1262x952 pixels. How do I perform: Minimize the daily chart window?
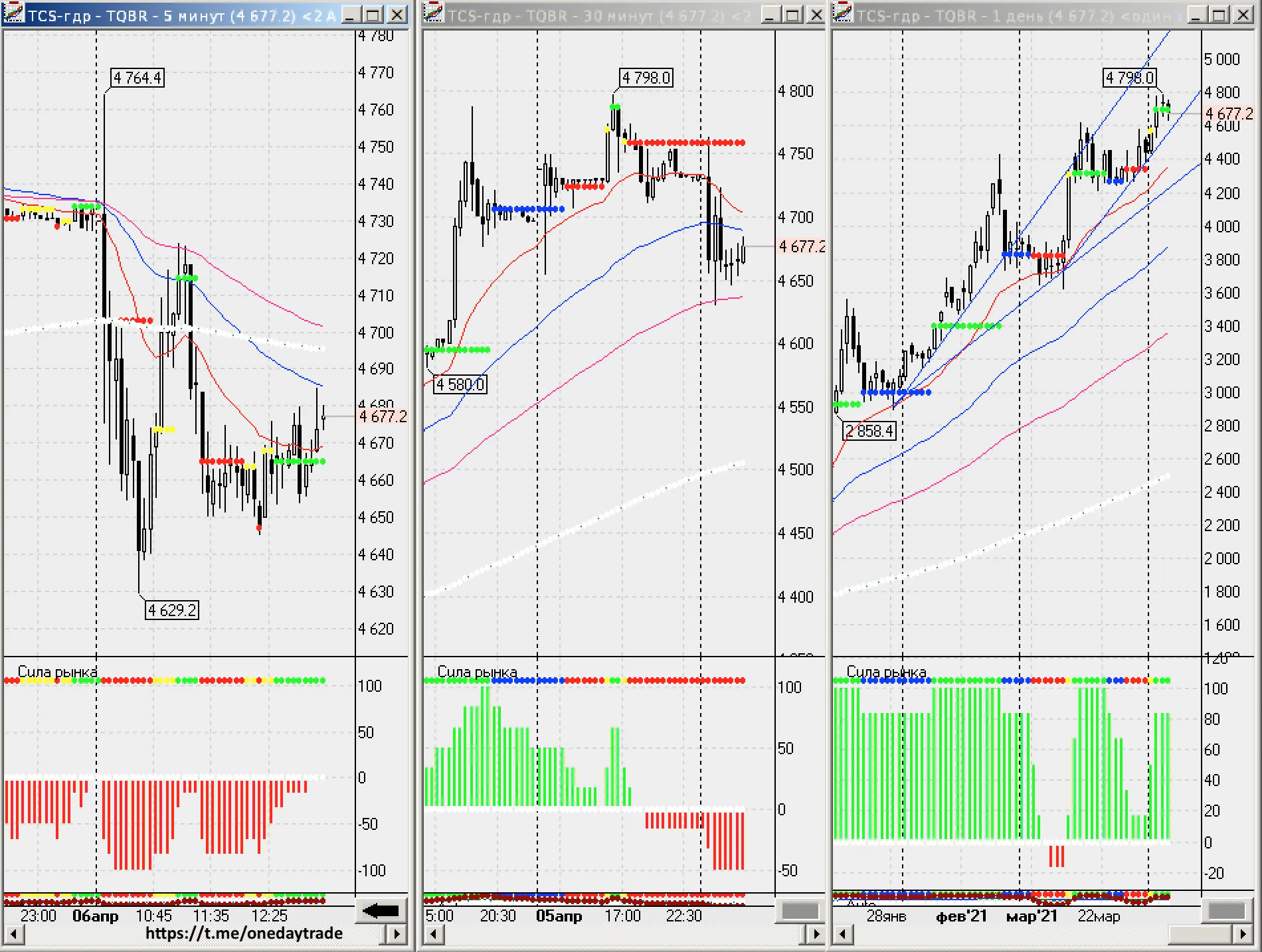1197,15
